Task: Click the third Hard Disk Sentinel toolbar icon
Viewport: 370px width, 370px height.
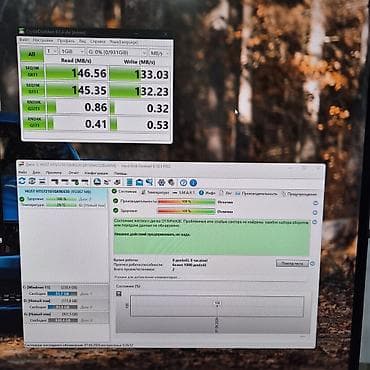Action: (42, 181)
